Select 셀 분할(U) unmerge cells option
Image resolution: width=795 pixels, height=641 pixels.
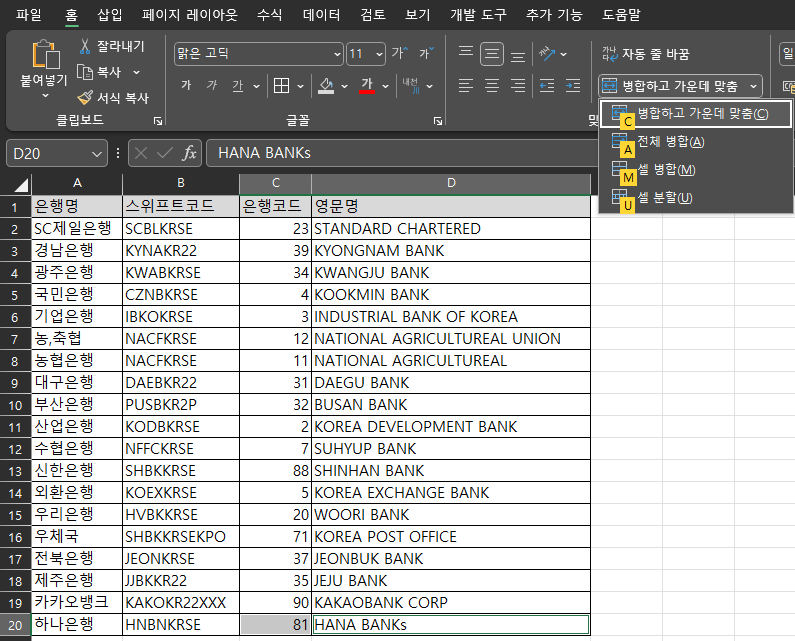[695, 197]
